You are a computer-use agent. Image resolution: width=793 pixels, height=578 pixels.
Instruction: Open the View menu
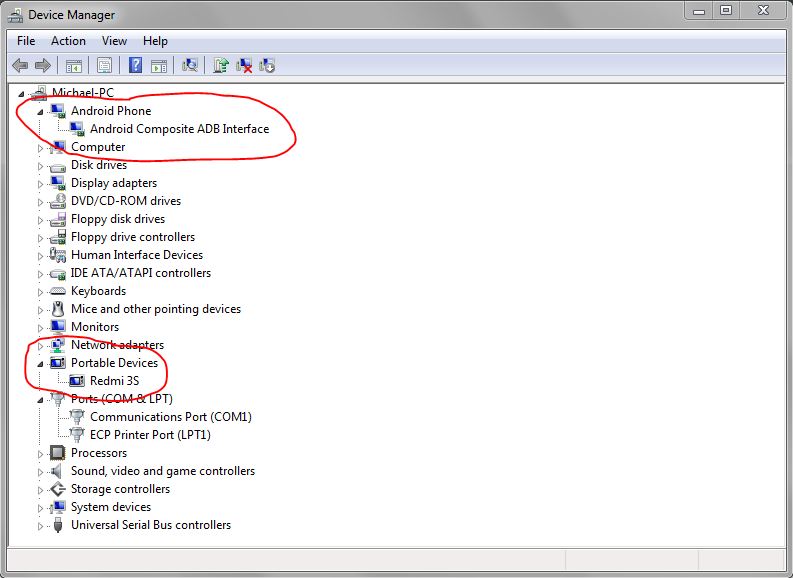click(x=114, y=41)
